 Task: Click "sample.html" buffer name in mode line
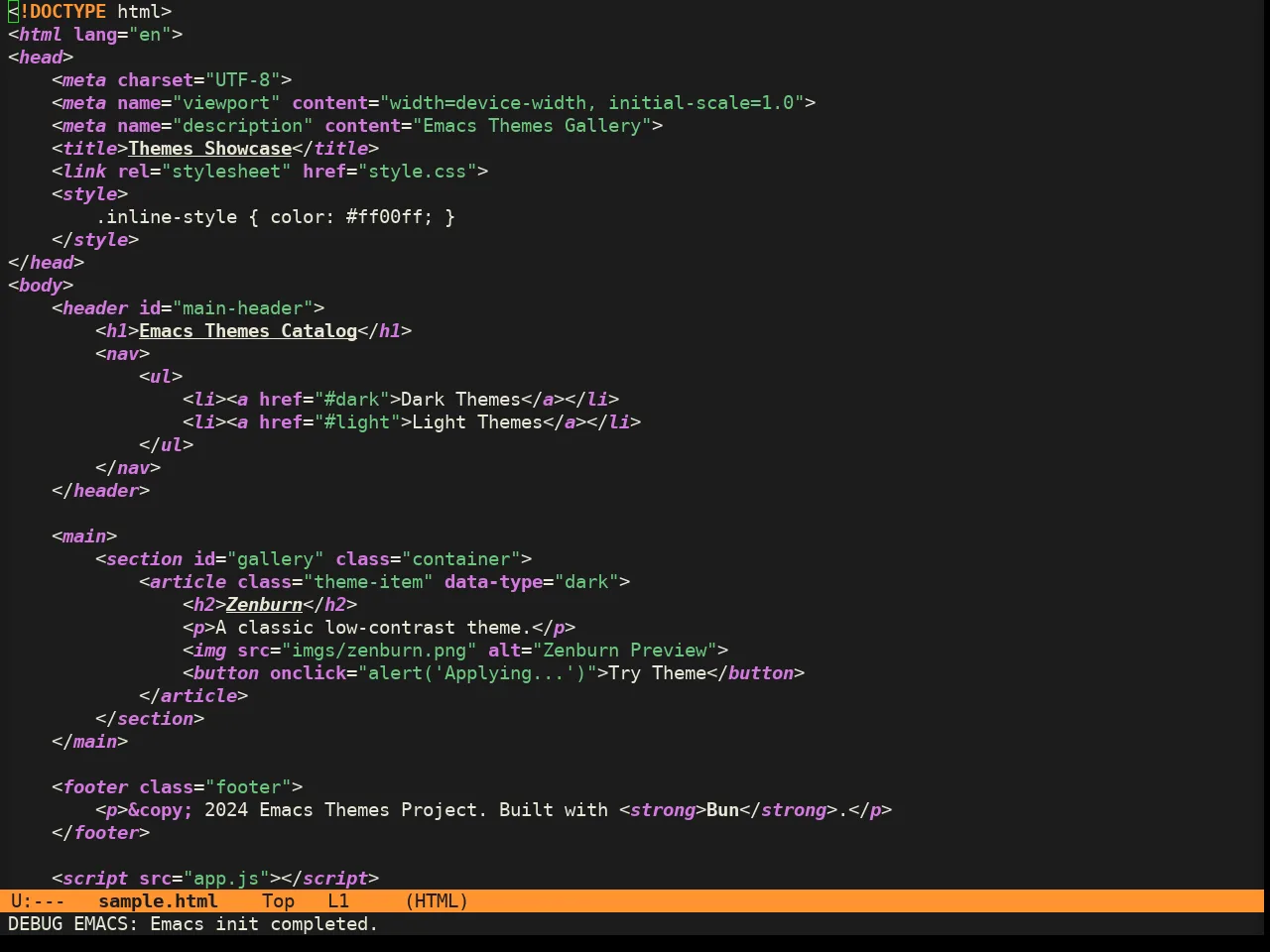(x=158, y=901)
